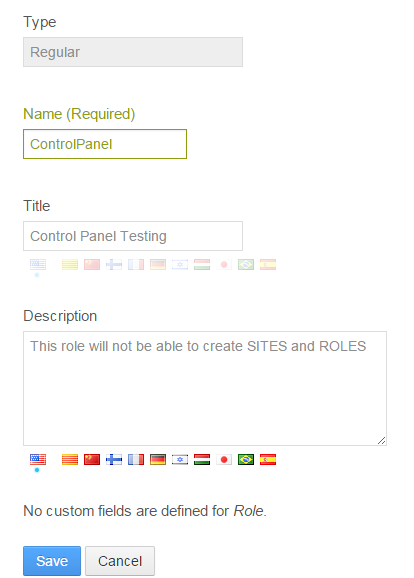The height and width of the screenshot is (578, 414).
Task: Click the Save button
Action: (52, 561)
